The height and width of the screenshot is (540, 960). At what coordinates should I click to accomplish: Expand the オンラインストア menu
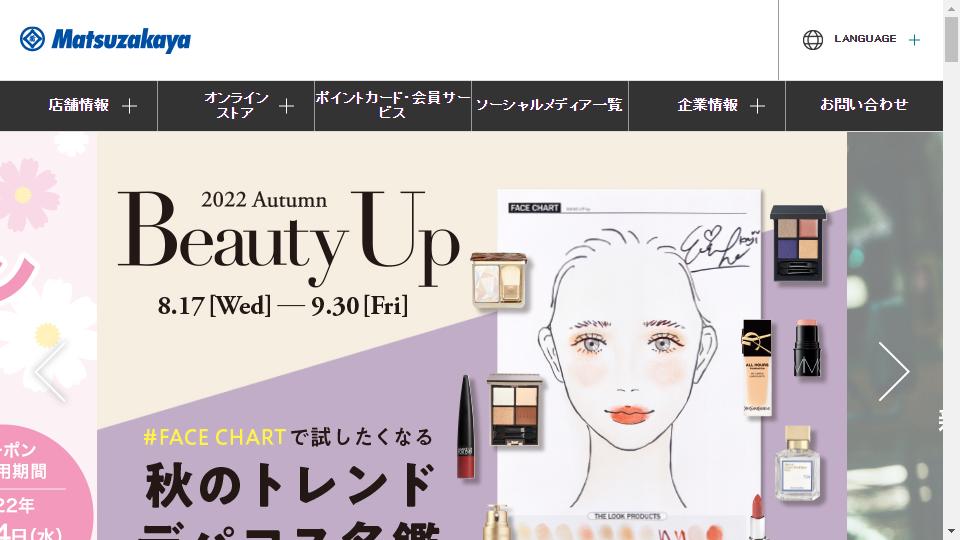236,106
